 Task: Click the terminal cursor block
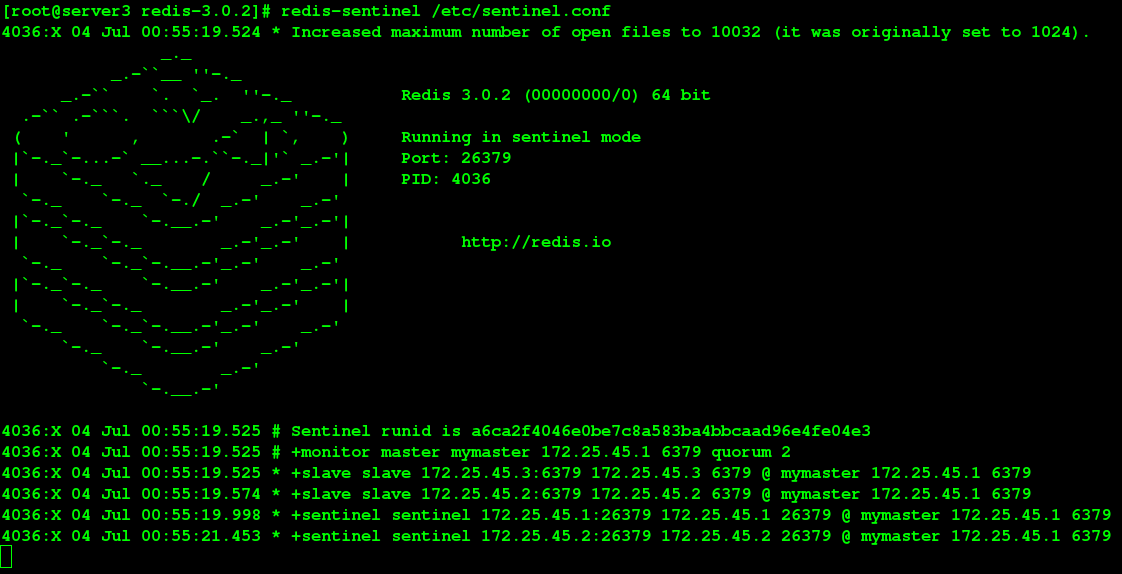(x=6, y=557)
